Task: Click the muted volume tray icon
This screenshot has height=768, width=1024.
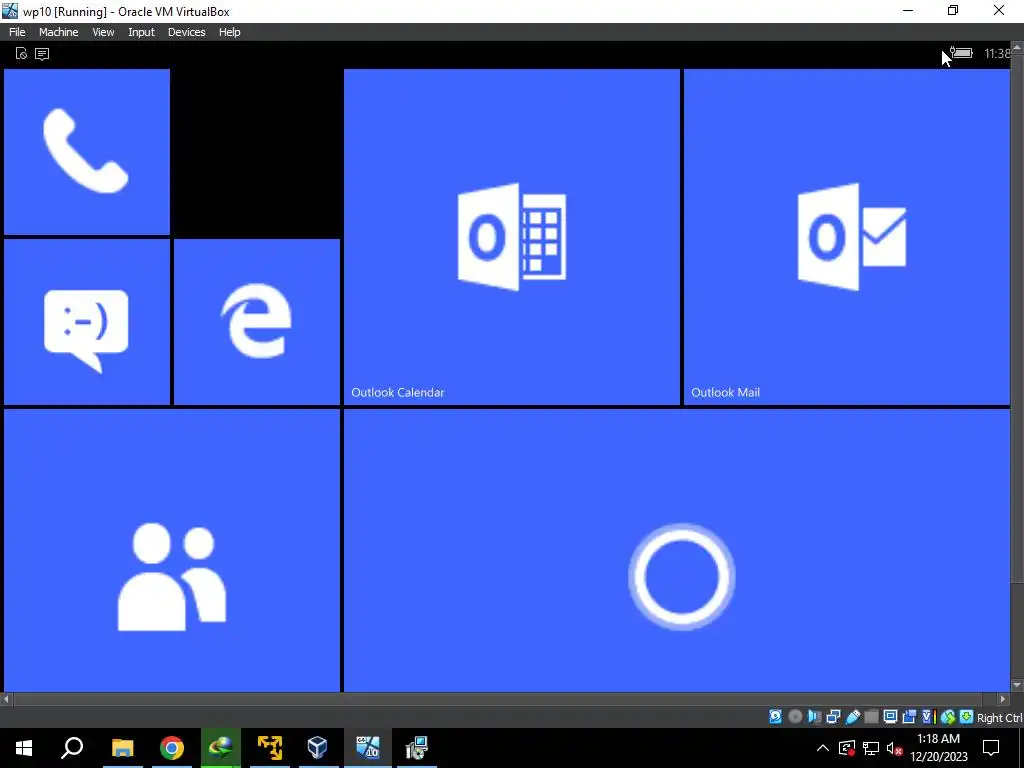Action: click(x=894, y=748)
